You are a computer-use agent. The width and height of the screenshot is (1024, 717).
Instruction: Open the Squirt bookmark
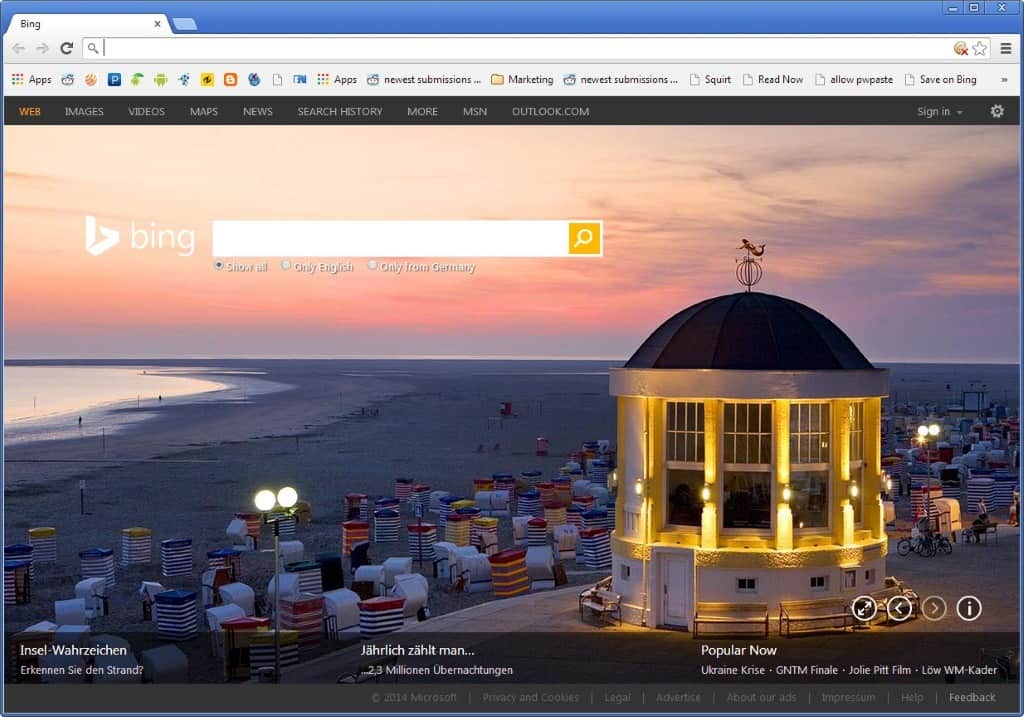[x=711, y=80]
